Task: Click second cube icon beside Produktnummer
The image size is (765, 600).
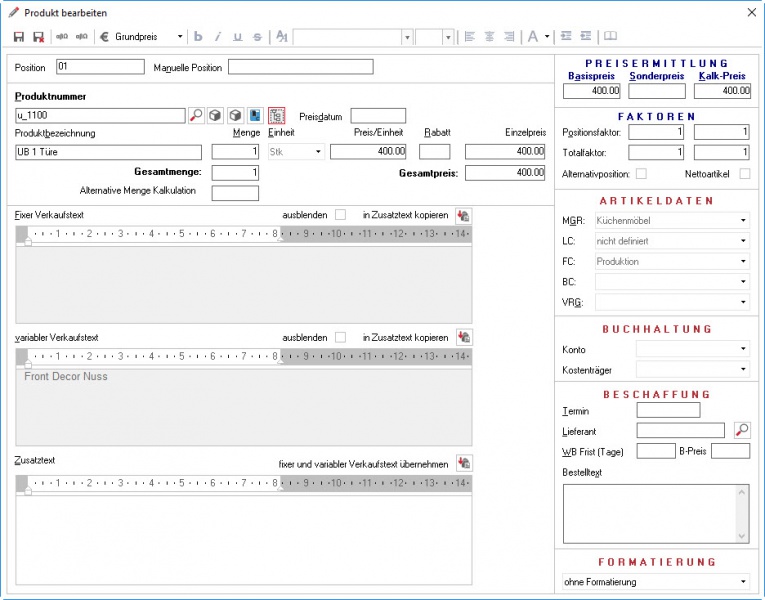Action: pyautogui.click(x=235, y=116)
